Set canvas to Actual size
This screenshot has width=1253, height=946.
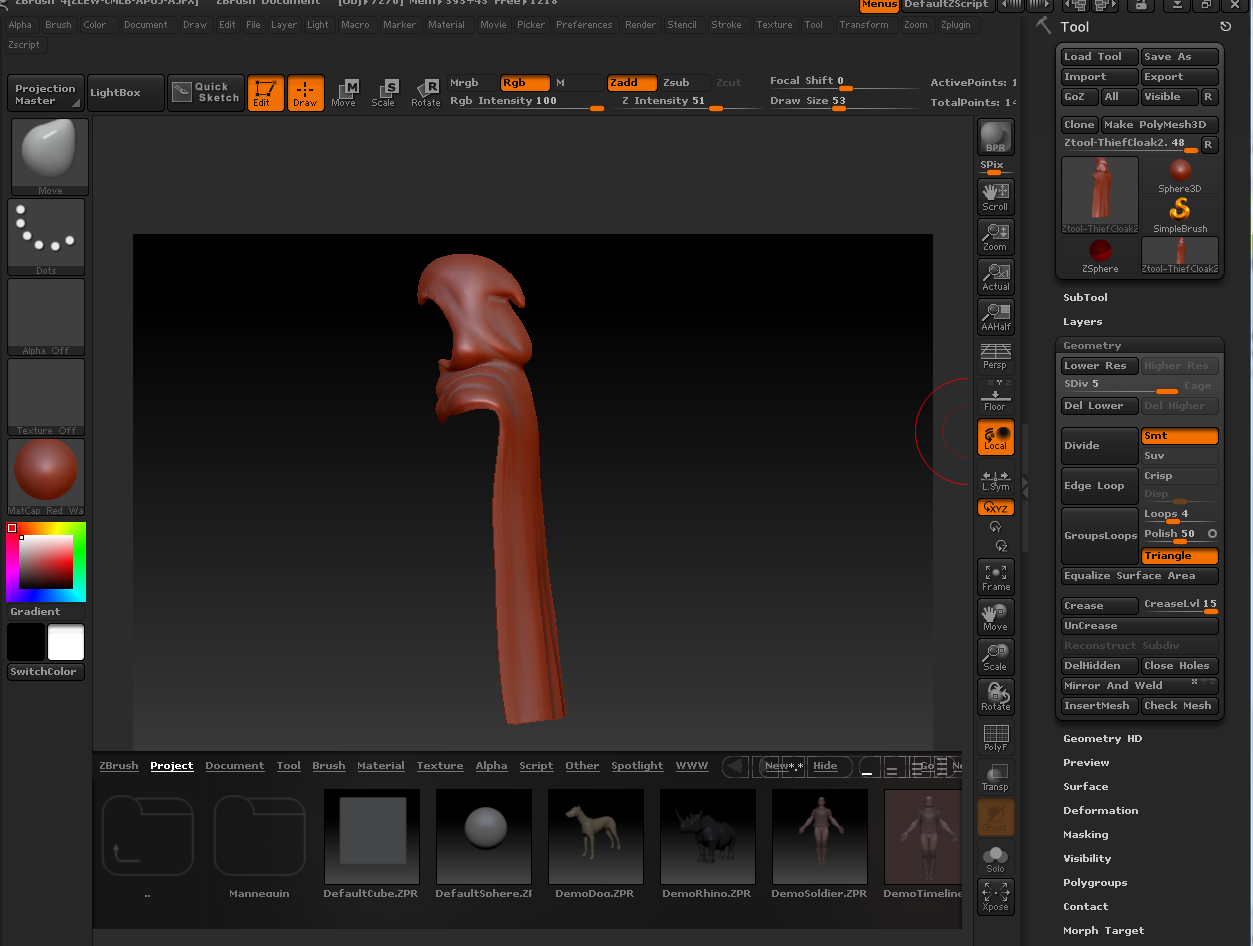point(995,277)
